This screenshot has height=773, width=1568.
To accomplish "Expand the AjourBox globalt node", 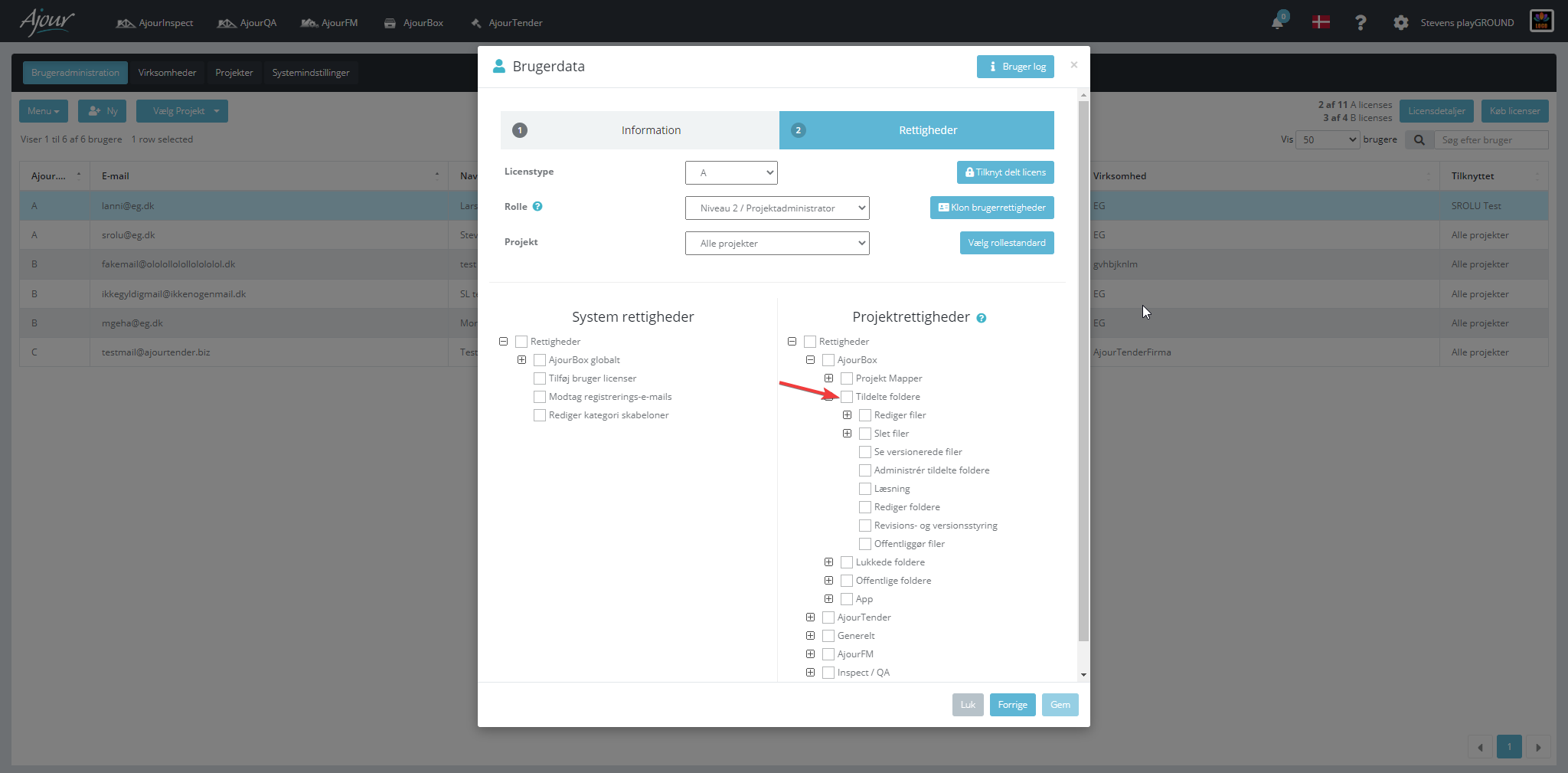I will (x=521, y=360).
